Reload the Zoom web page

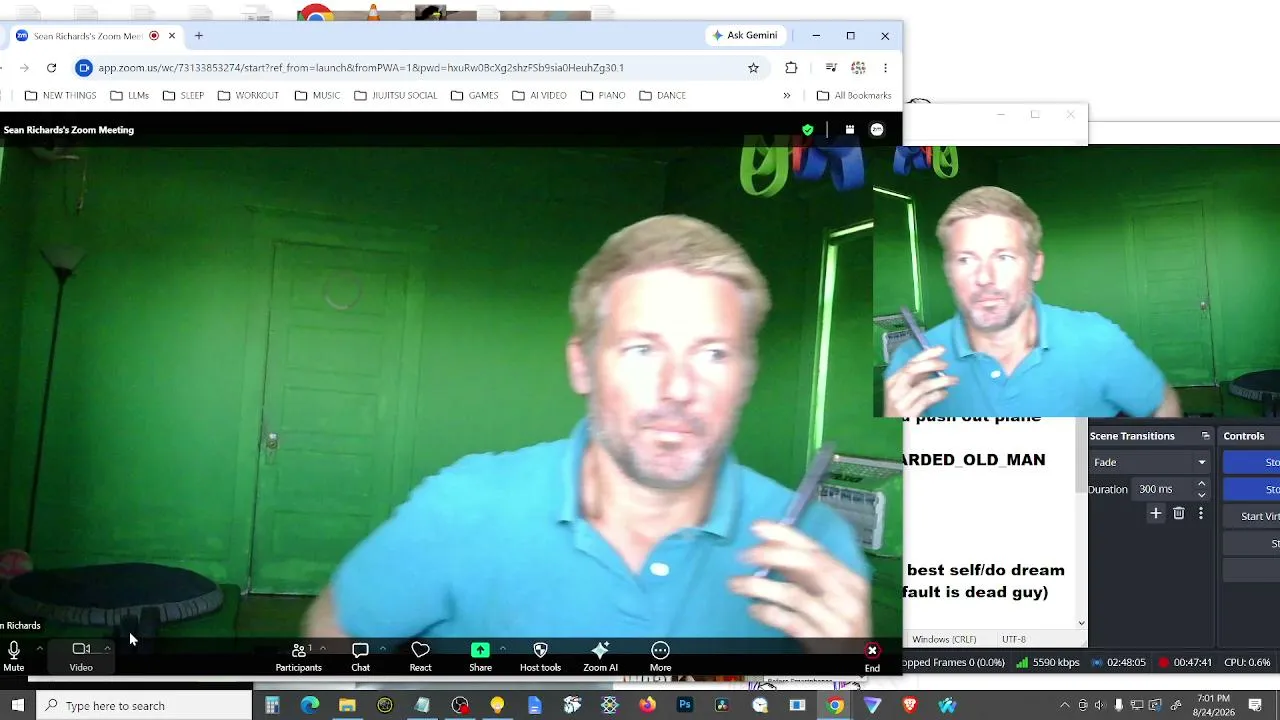pyautogui.click(x=51, y=68)
